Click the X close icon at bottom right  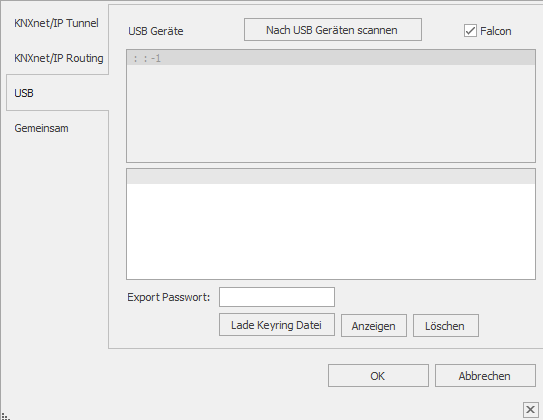pyautogui.click(x=530, y=410)
